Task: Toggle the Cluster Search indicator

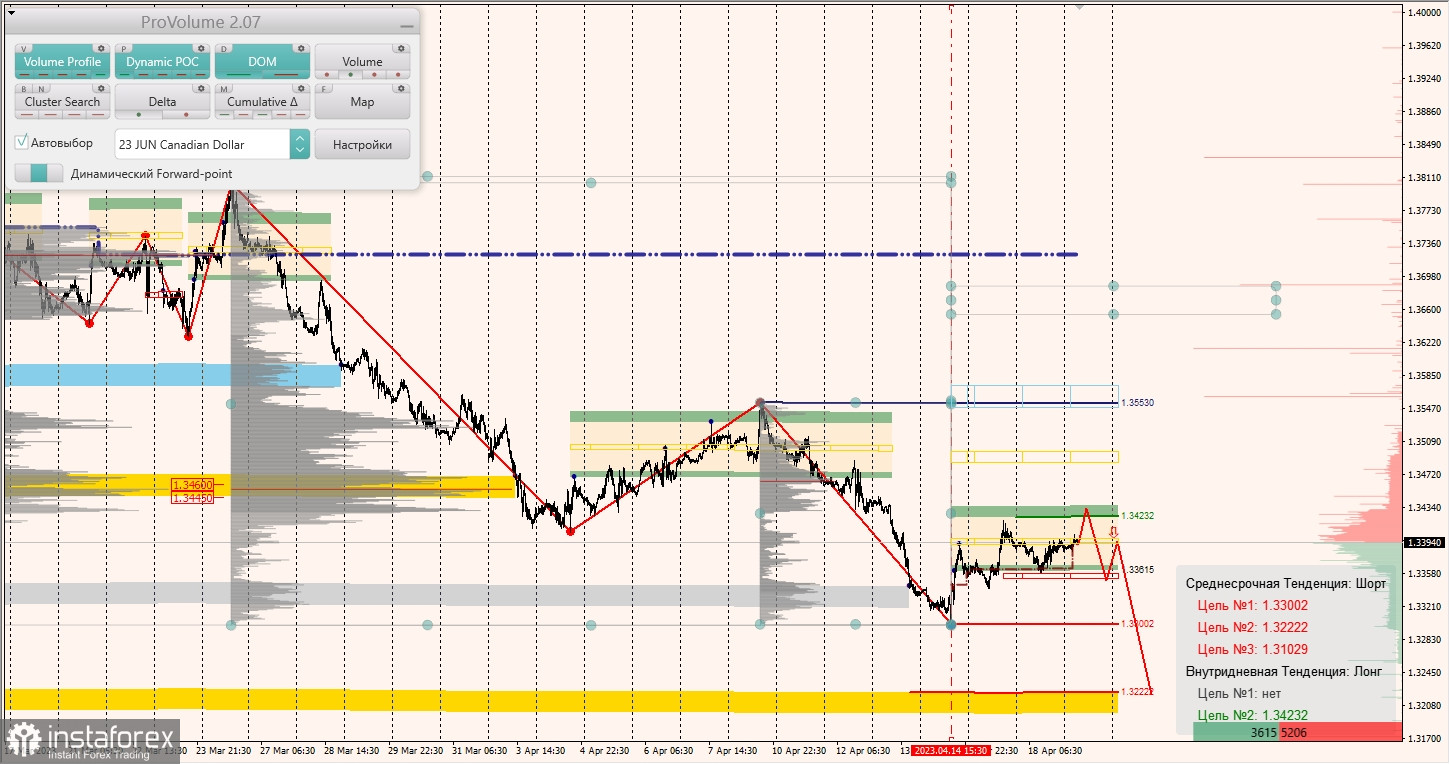Action: (62, 101)
